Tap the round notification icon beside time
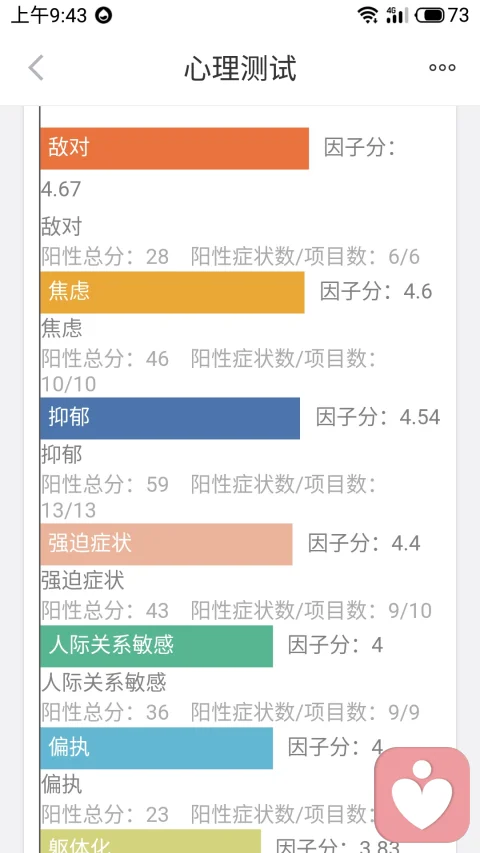480x853 pixels. (103, 15)
